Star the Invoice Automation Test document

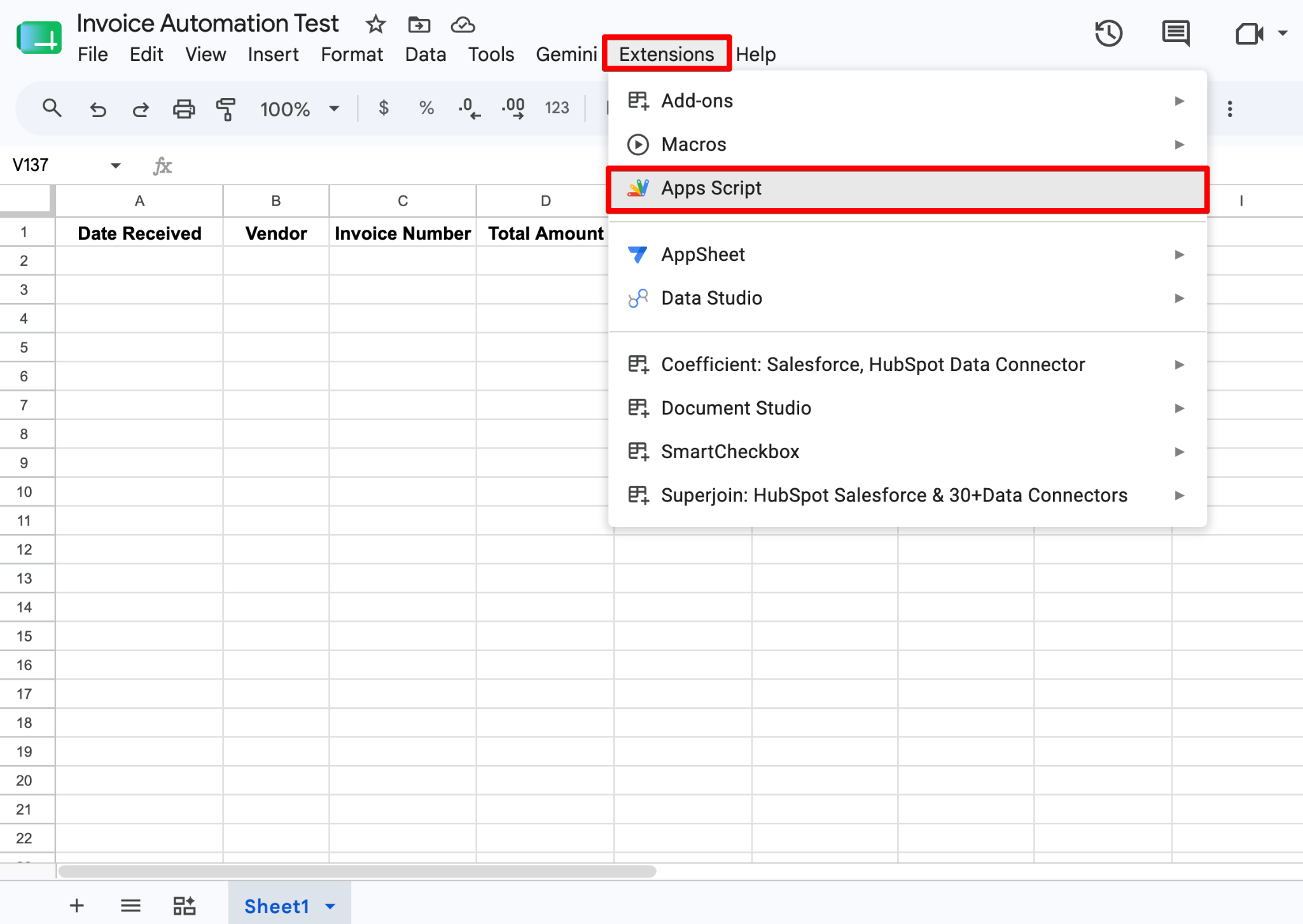point(375,25)
